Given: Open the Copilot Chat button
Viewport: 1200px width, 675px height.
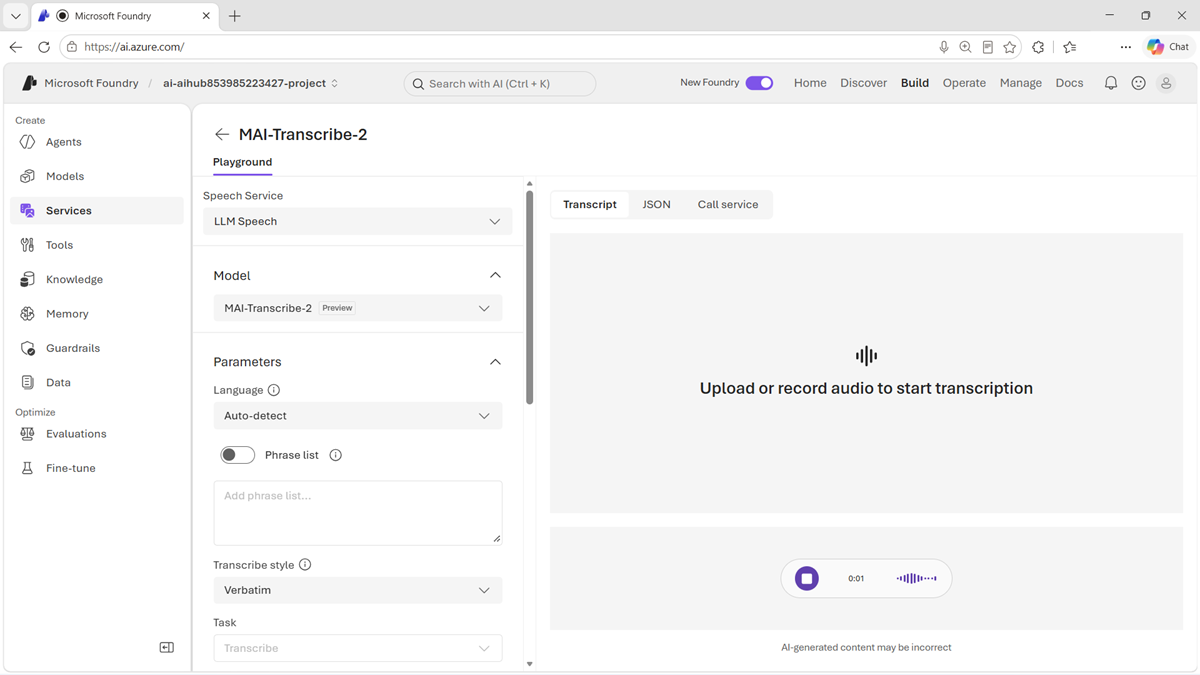Looking at the screenshot, I should (1168, 47).
